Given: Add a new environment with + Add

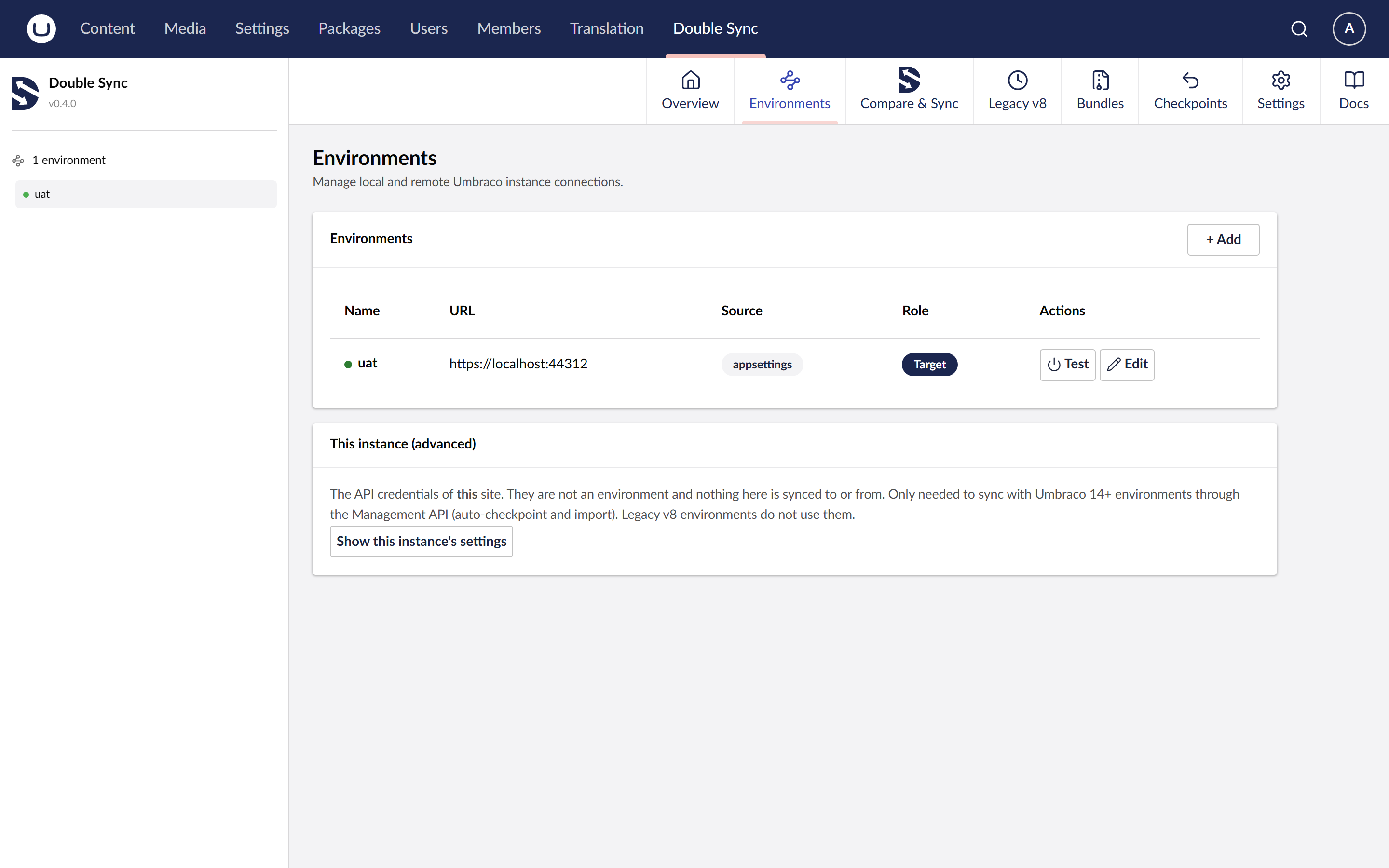Looking at the screenshot, I should click(1223, 239).
